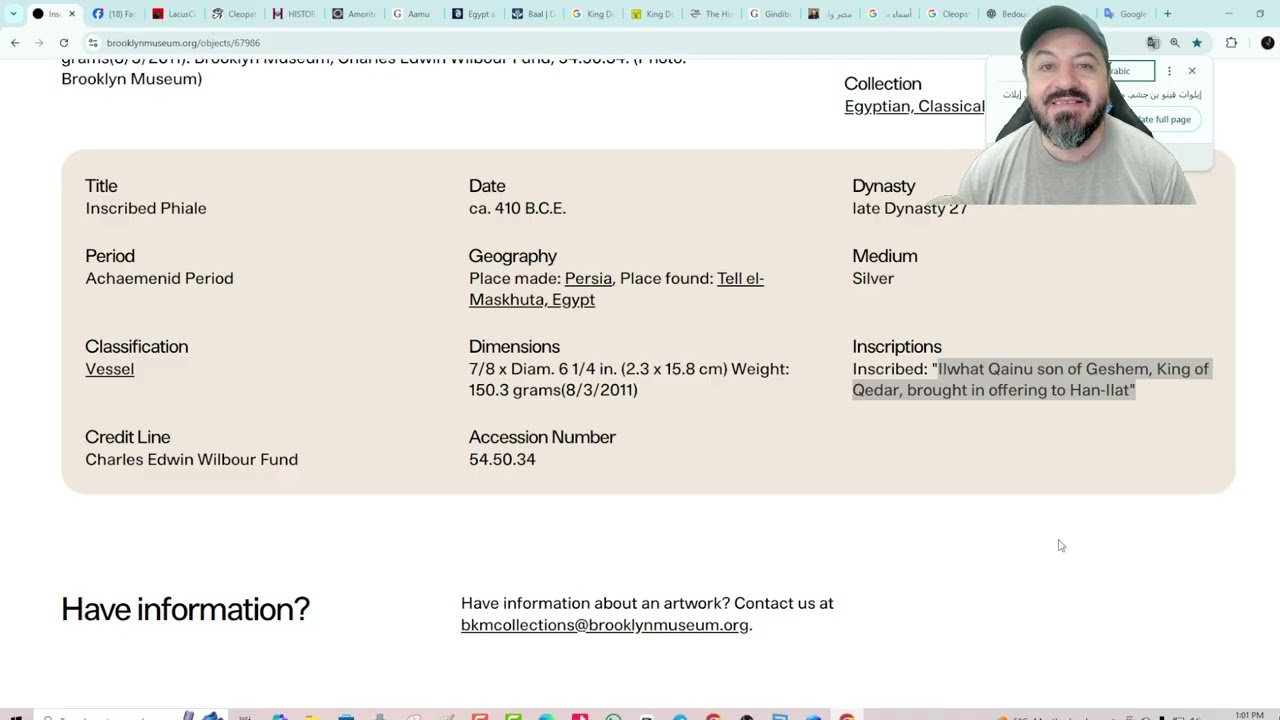Email bkmcollections@brooklynmuseum.org link

coord(604,625)
